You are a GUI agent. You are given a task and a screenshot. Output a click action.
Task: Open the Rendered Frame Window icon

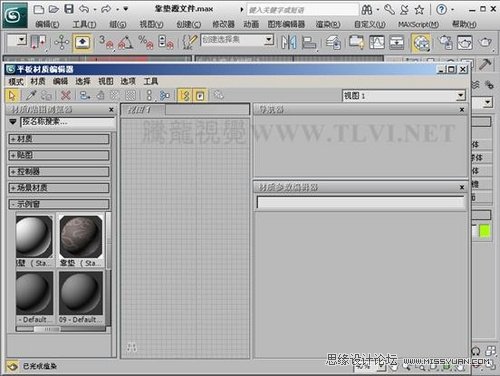[465, 42]
